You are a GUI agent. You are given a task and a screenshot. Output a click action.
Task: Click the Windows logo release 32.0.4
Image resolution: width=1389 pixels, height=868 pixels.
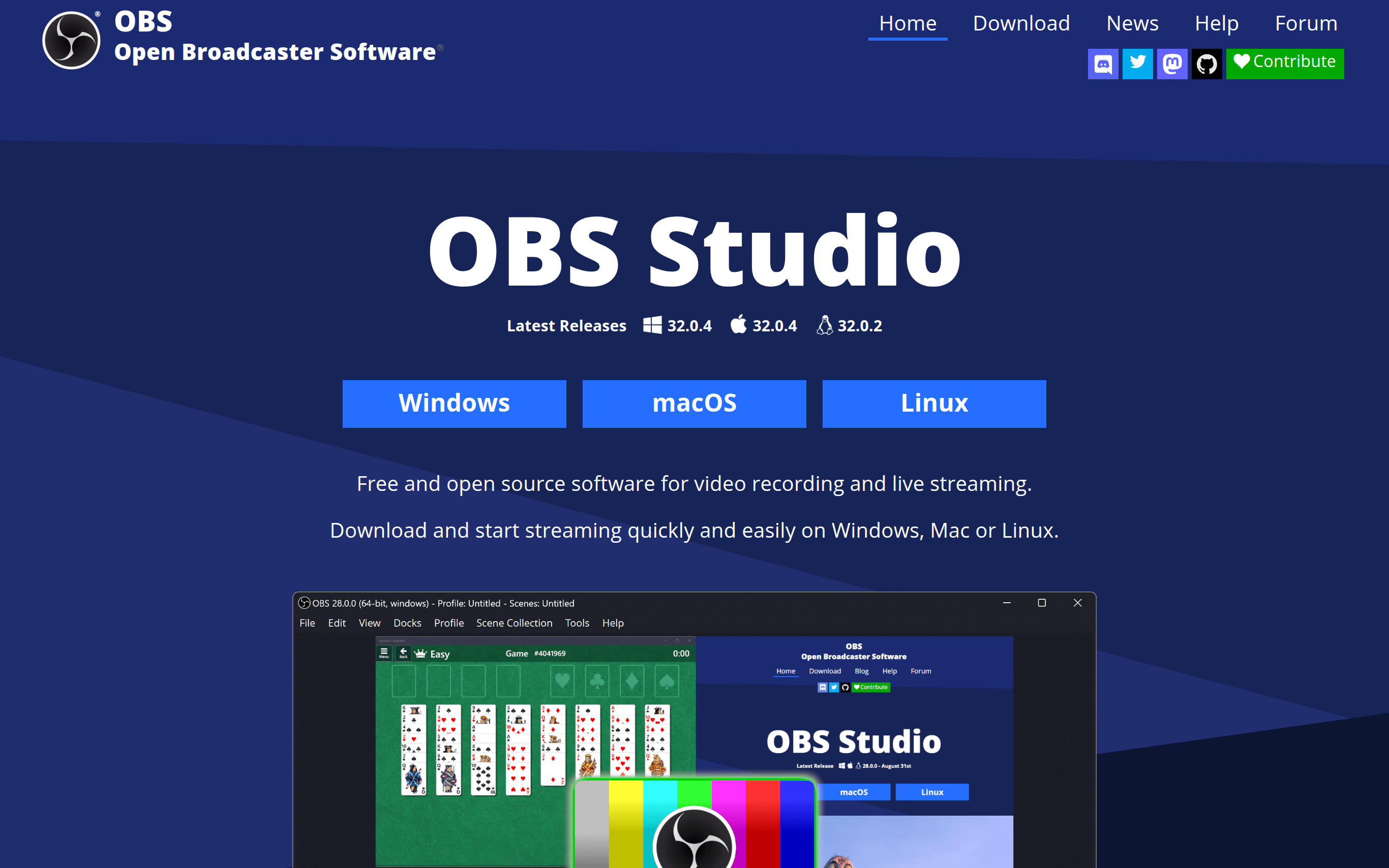point(678,325)
